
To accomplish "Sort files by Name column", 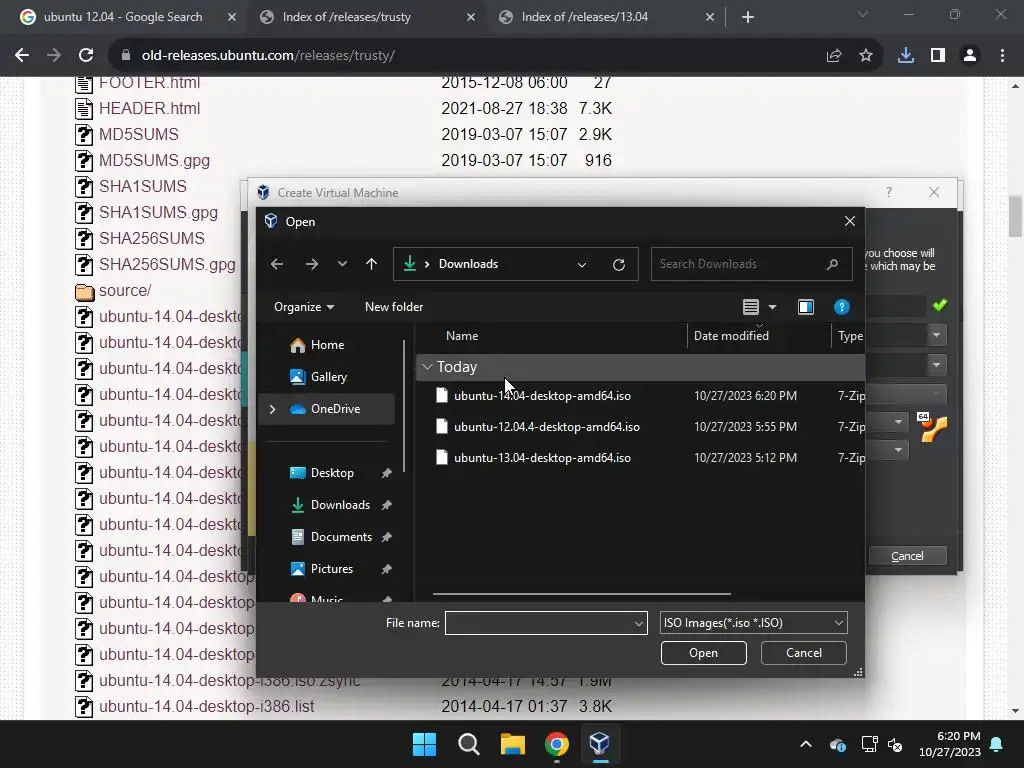I will coord(462,336).
